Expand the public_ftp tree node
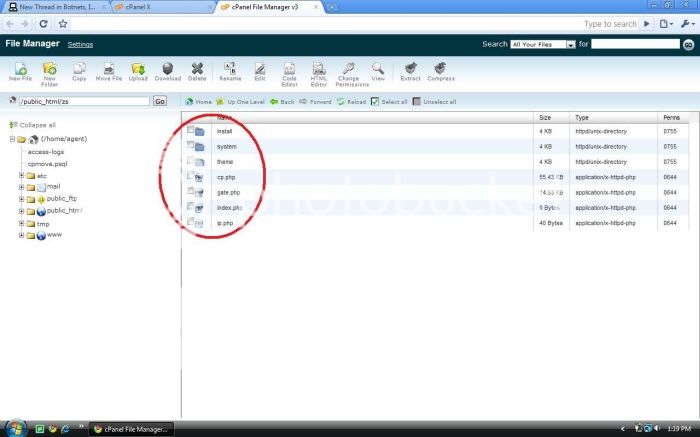The width and height of the screenshot is (700, 437). 21,199
